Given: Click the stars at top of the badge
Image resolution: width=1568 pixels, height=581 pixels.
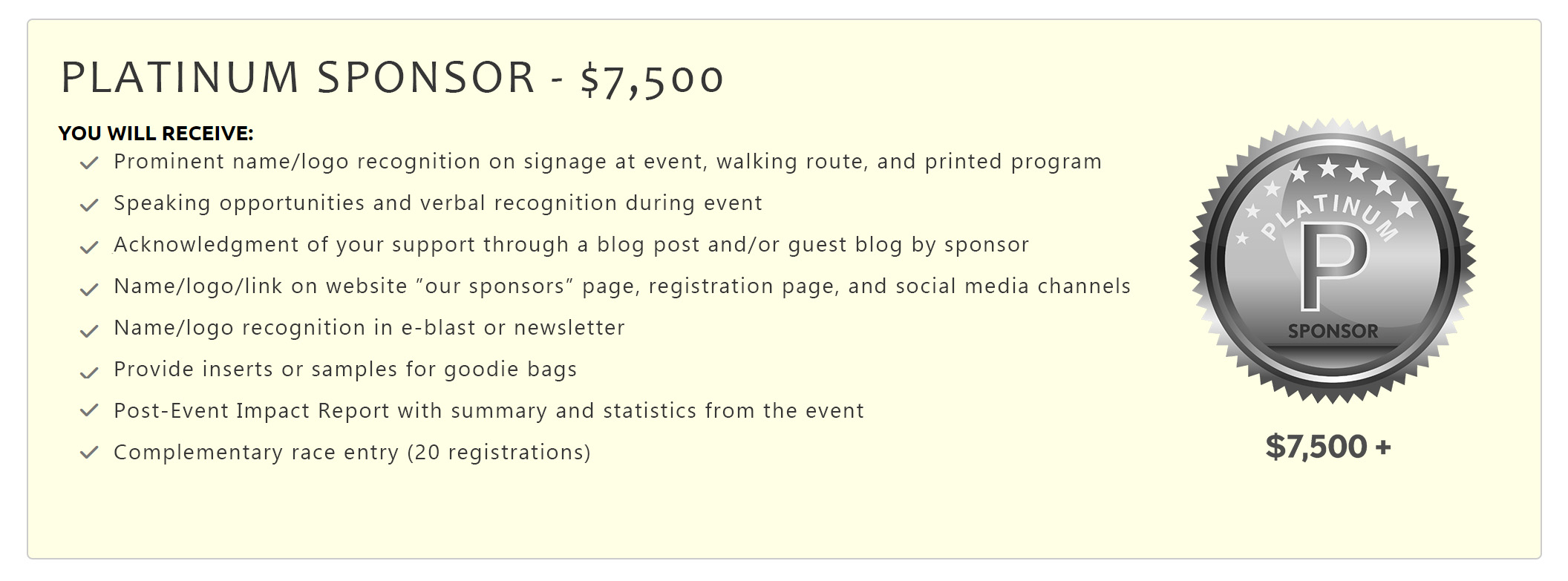Looking at the screenshot, I should tap(1342, 171).
